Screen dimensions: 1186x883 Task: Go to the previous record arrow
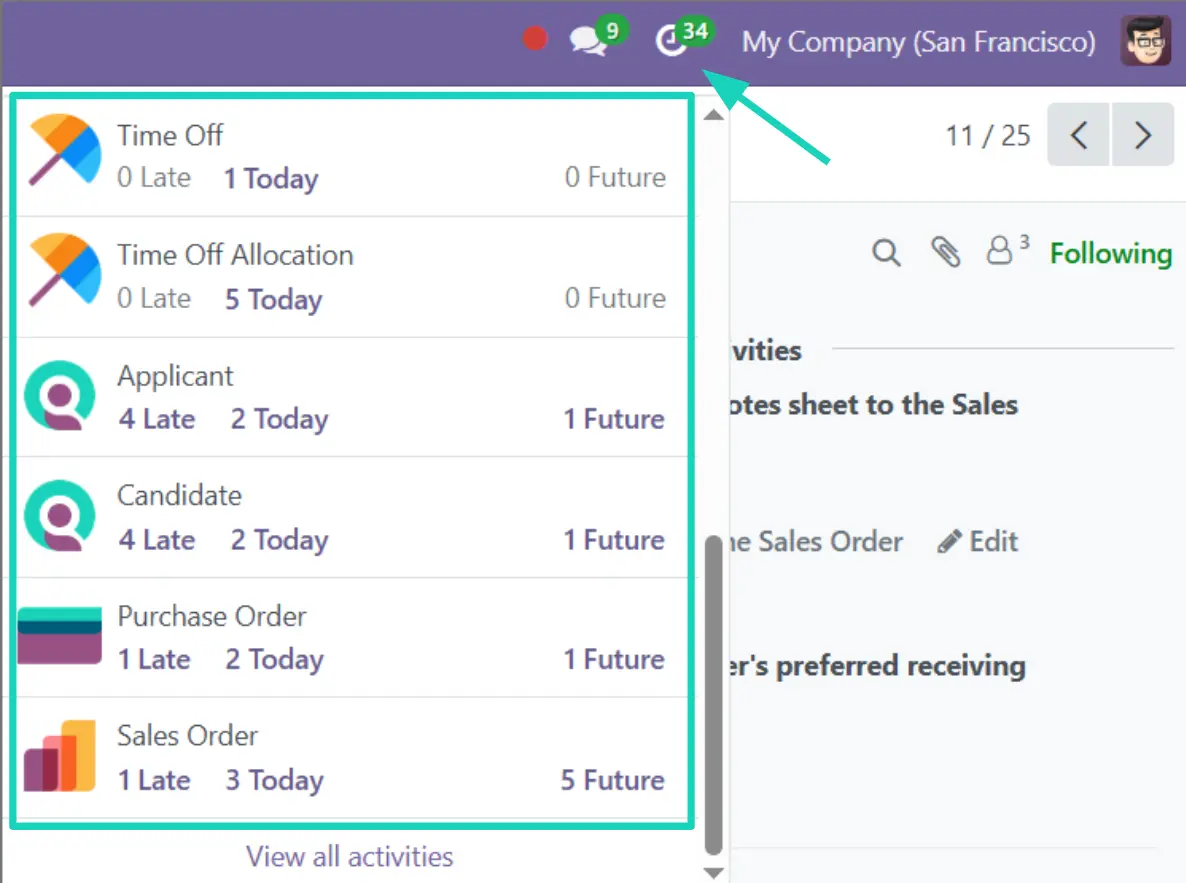[1078, 135]
